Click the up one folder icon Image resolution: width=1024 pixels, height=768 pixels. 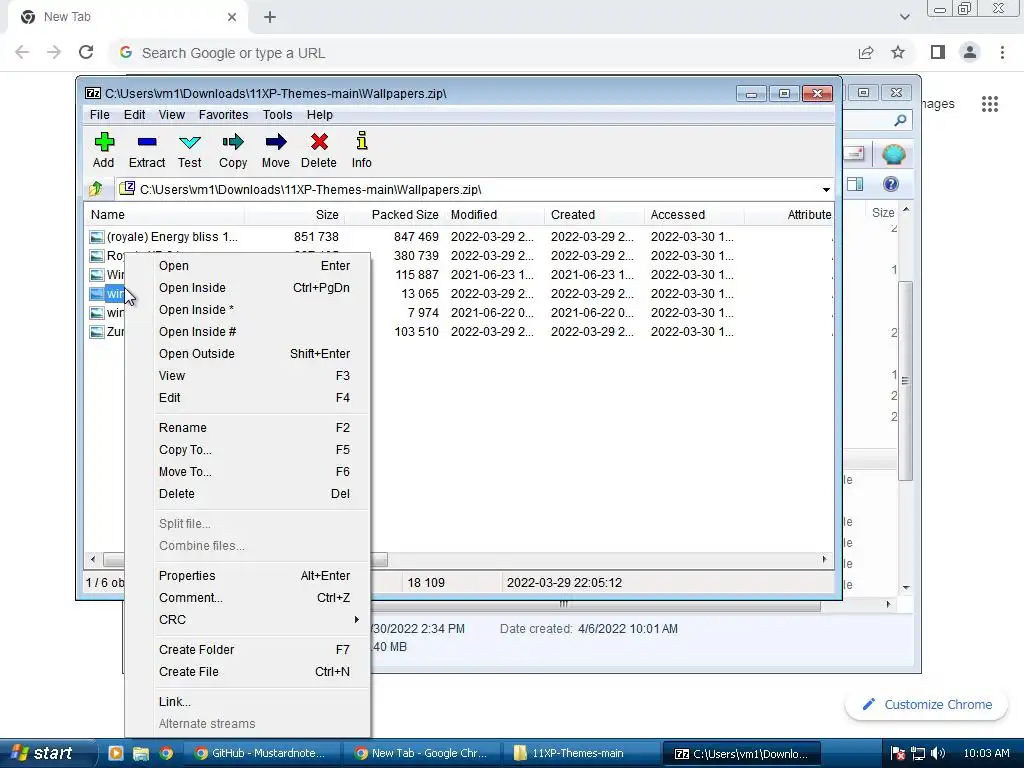[x=96, y=189]
